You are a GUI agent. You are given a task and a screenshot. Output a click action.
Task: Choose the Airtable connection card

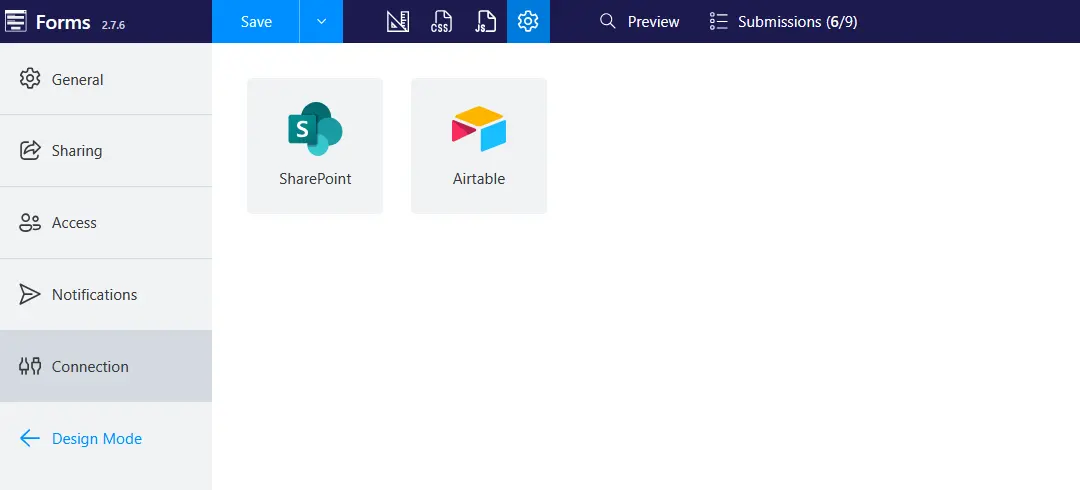tap(479, 145)
